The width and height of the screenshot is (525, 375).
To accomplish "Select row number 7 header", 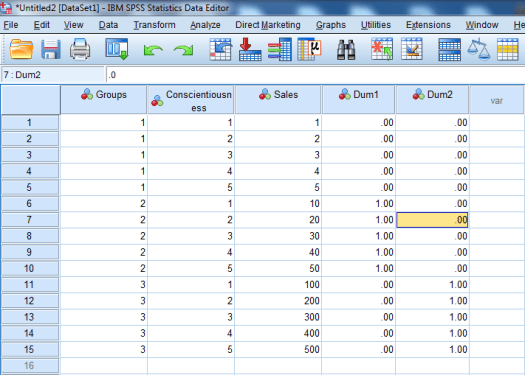I will coord(30,220).
